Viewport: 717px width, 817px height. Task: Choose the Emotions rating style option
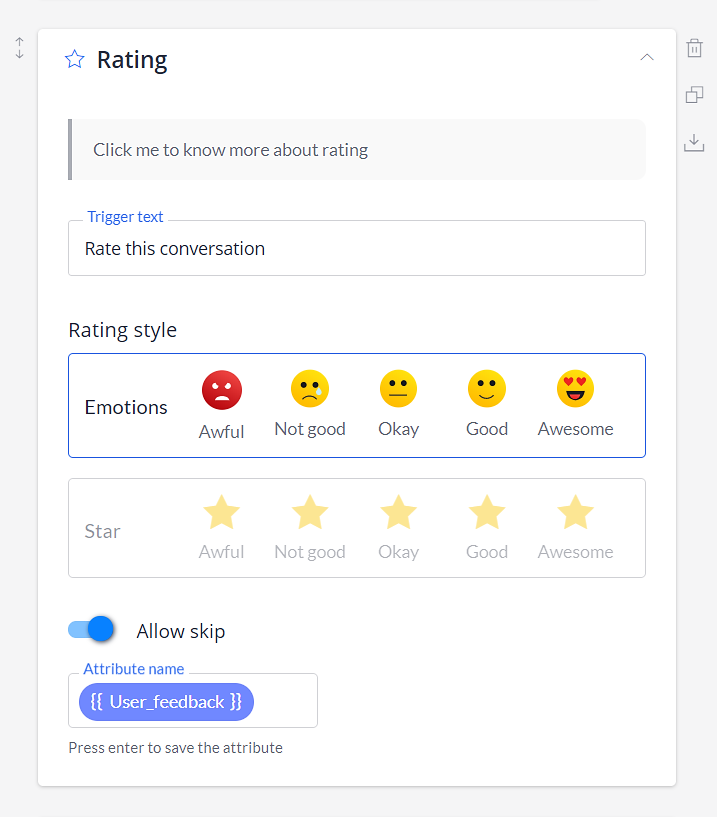(357, 405)
